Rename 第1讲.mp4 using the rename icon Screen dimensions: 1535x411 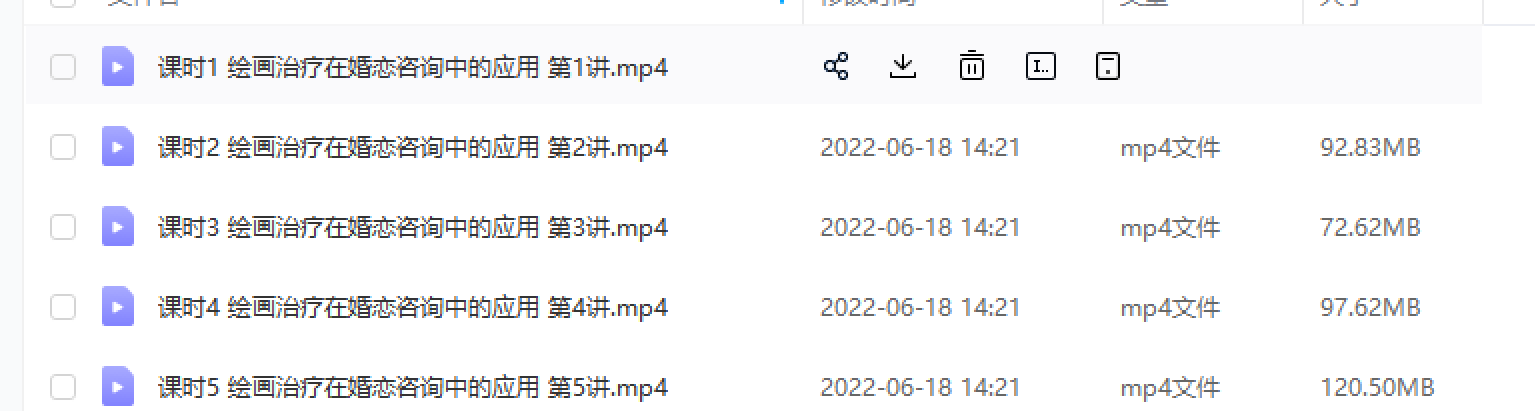[x=1041, y=67]
